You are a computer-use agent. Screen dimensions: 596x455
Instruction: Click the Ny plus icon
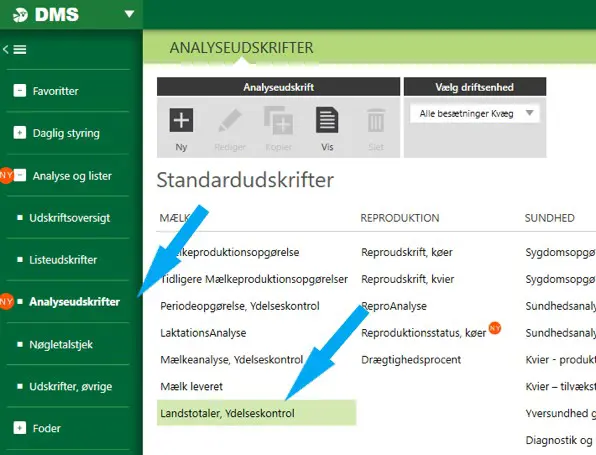pos(181,120)
